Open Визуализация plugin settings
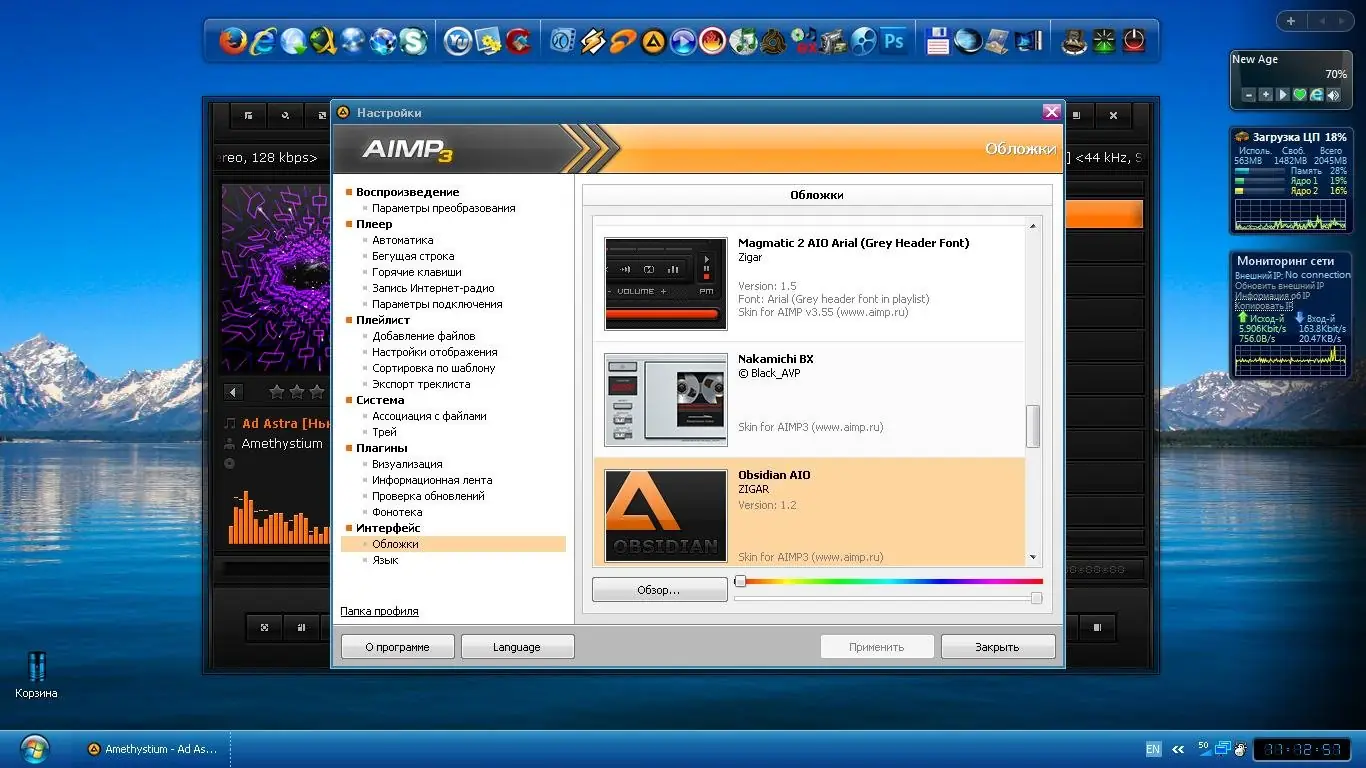 (x=407, y=464)
